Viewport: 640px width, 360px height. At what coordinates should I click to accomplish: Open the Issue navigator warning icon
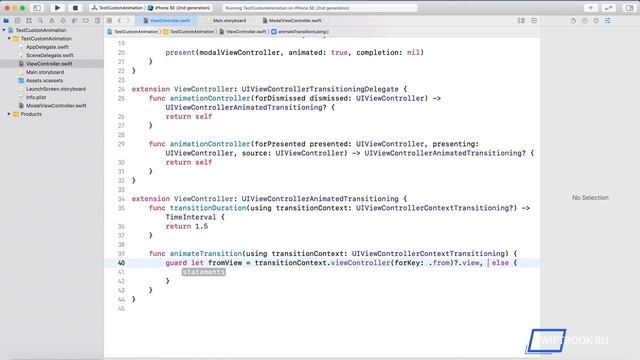click(x=52, y=20)
